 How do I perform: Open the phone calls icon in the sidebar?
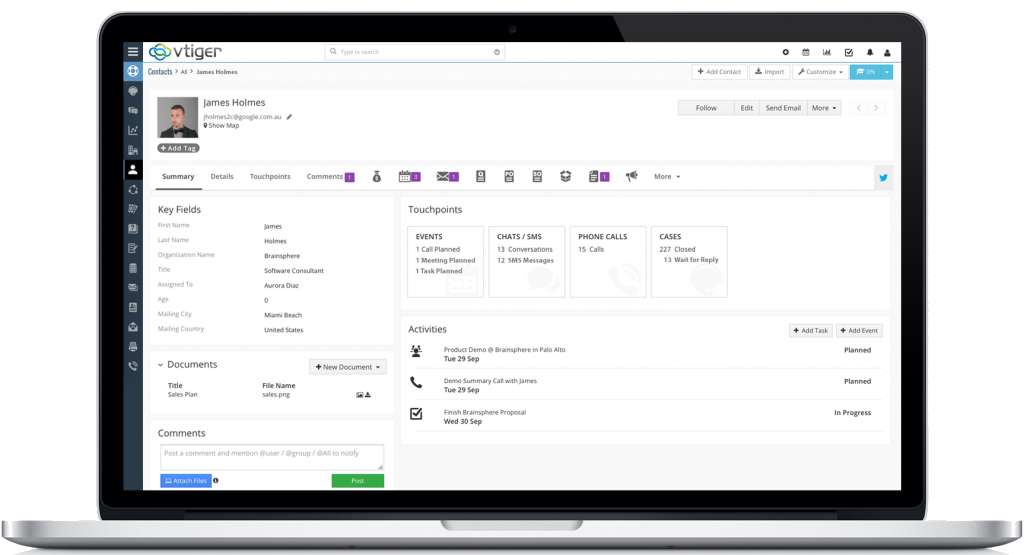click(133, 366)
